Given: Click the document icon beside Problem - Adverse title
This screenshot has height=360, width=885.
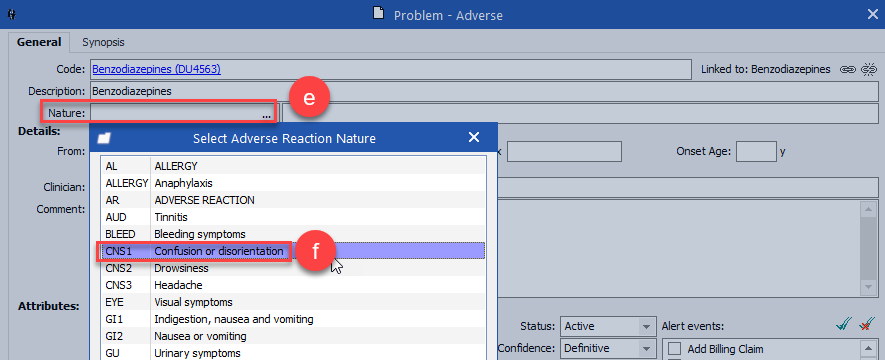Looking at the screenshot, I should pos(379,14).
